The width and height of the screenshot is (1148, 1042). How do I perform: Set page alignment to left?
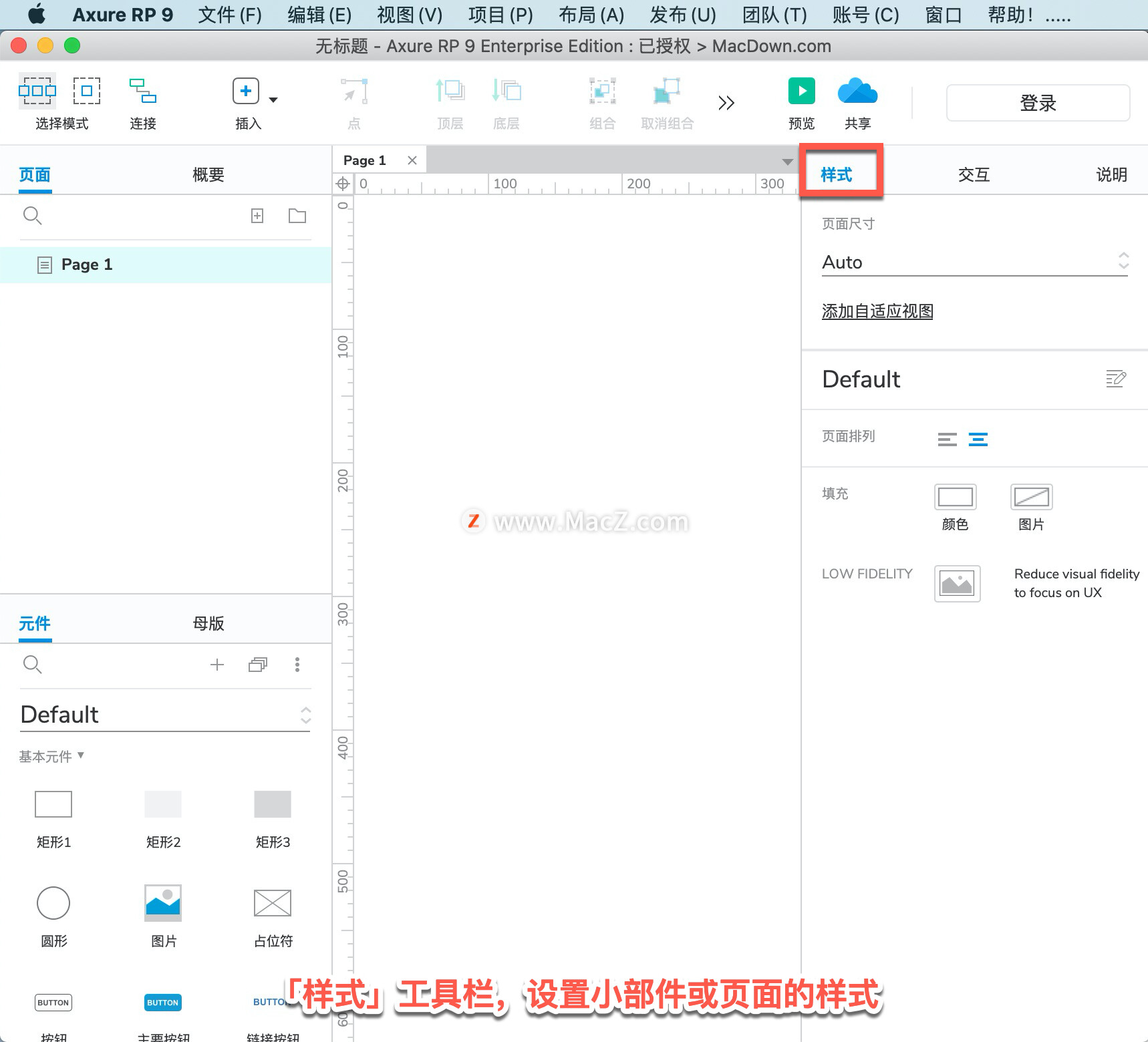948,439
